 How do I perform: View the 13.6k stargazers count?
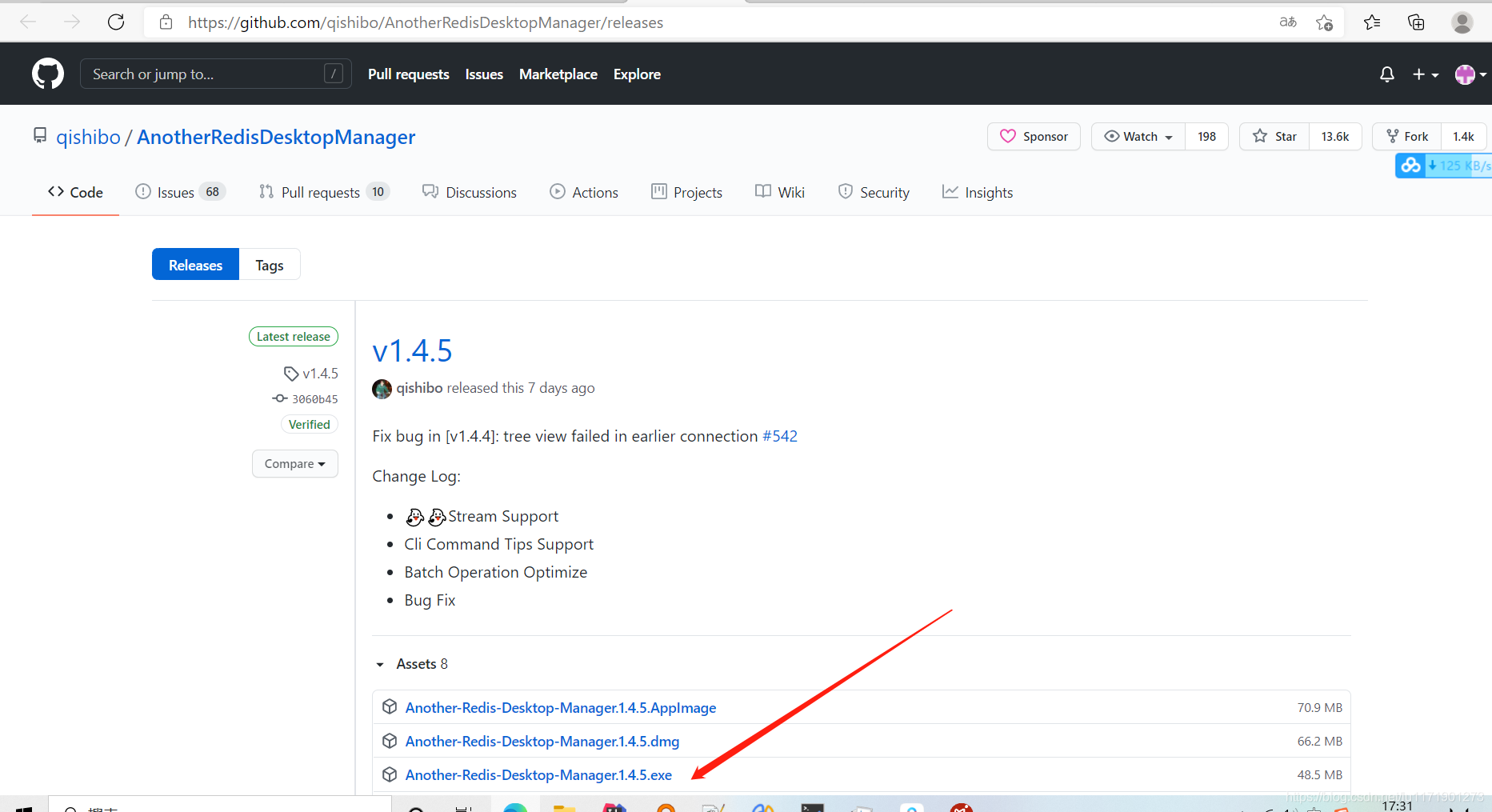[1335, 137]
